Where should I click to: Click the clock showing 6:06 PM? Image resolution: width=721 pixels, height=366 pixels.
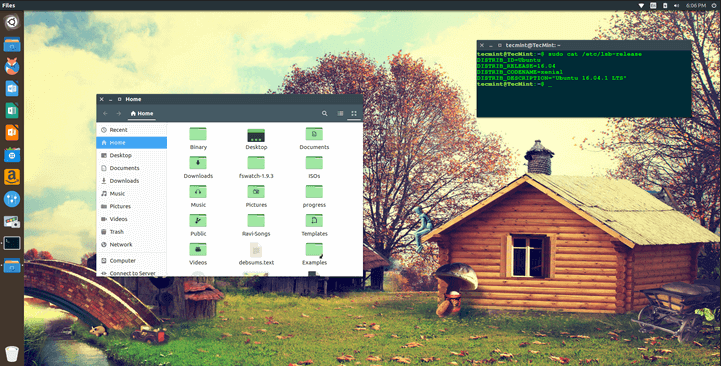696,6
